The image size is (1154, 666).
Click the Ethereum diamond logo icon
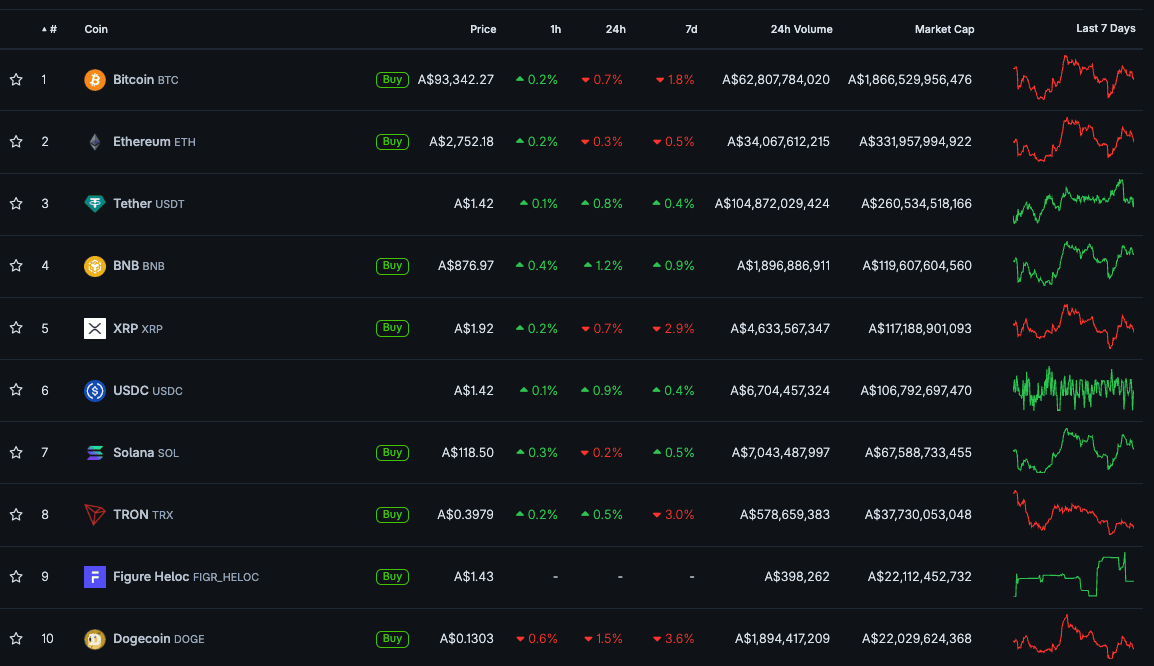[x=95, y=142]
